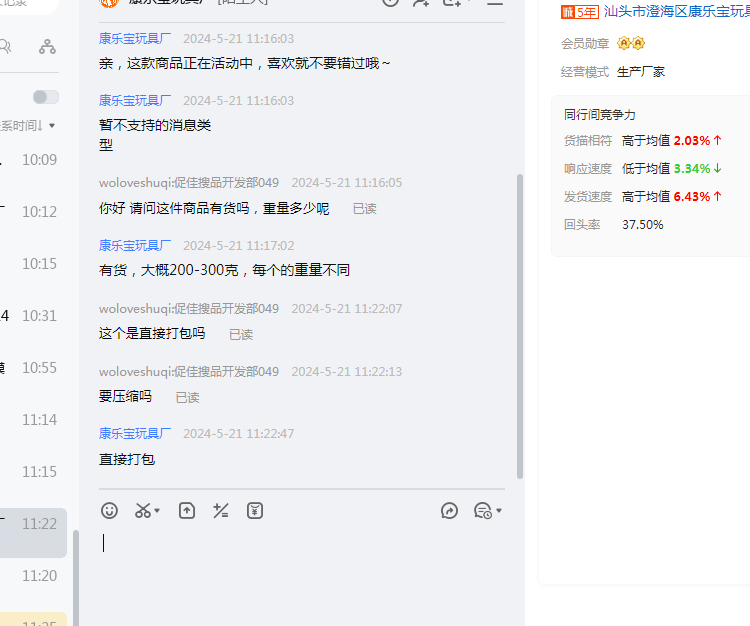Viewport: 750px width, 626px height.
Task: Click sender name woloveshuqi at 11:16:05
Action: [x=188, y=183]
